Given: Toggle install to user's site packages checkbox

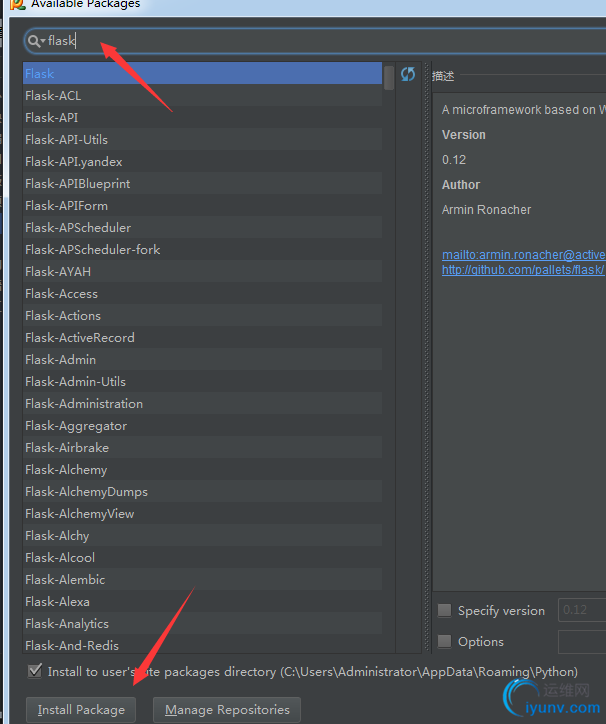Looking at the screenshot, I should (35, 671).
